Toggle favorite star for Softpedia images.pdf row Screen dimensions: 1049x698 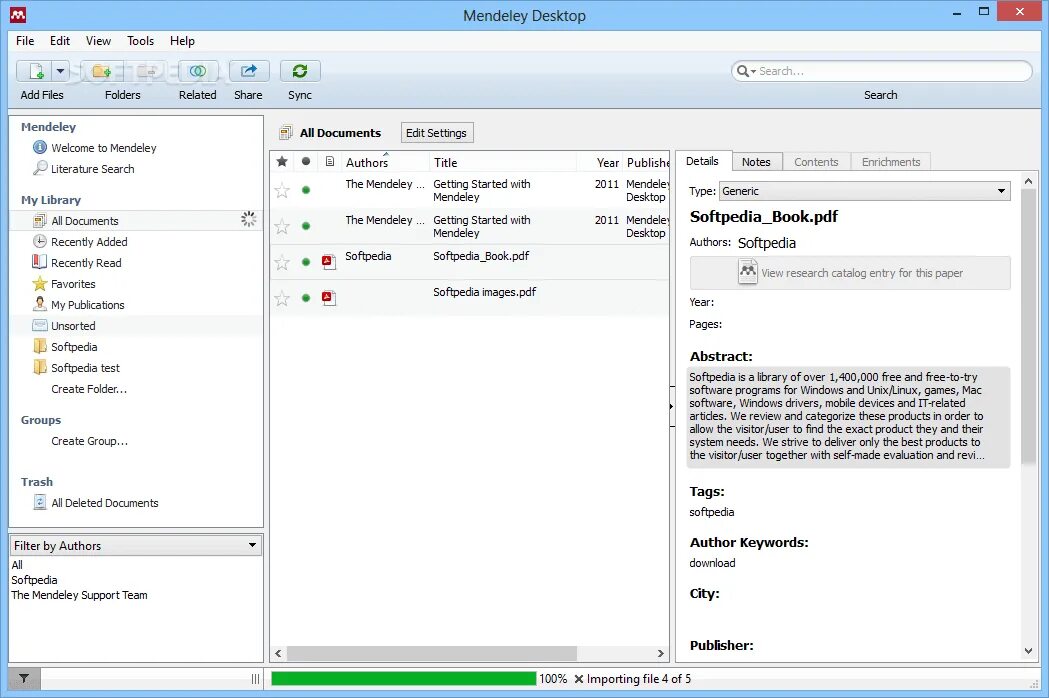282,298
